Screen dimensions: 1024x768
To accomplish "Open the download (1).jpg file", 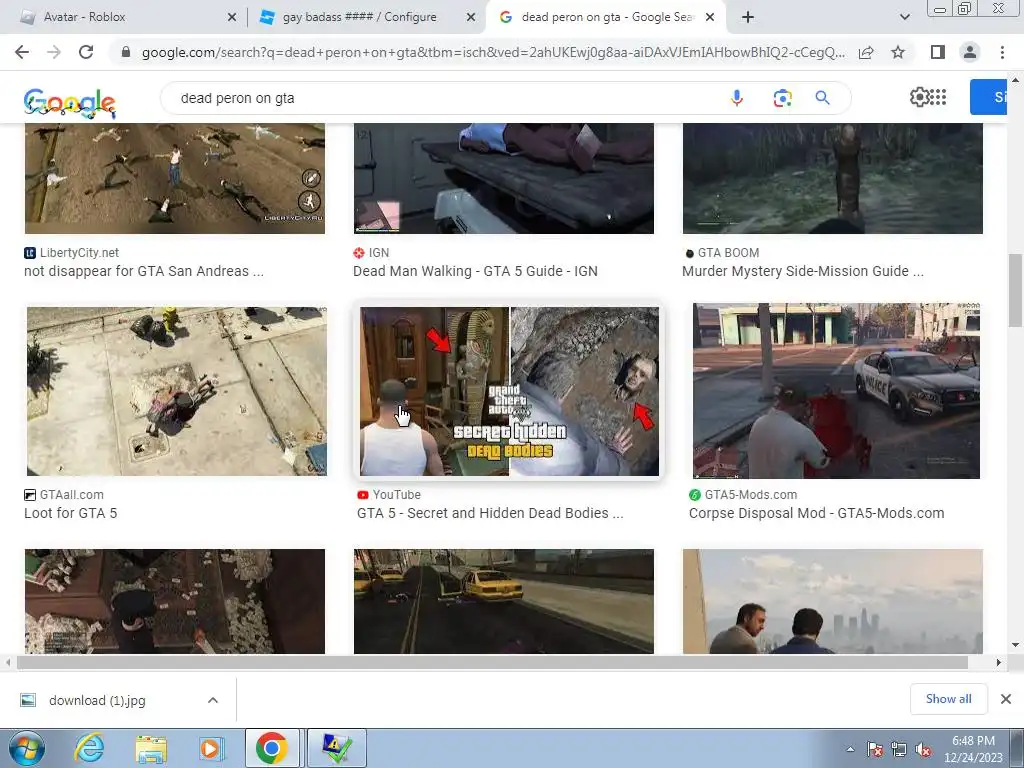I will point(97,700).
